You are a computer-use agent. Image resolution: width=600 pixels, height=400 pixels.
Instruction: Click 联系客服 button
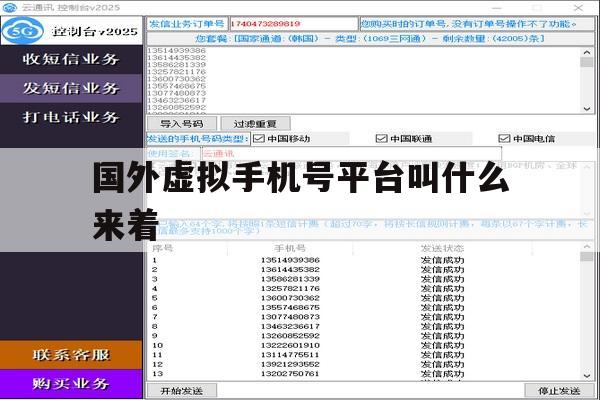(71, 355)
